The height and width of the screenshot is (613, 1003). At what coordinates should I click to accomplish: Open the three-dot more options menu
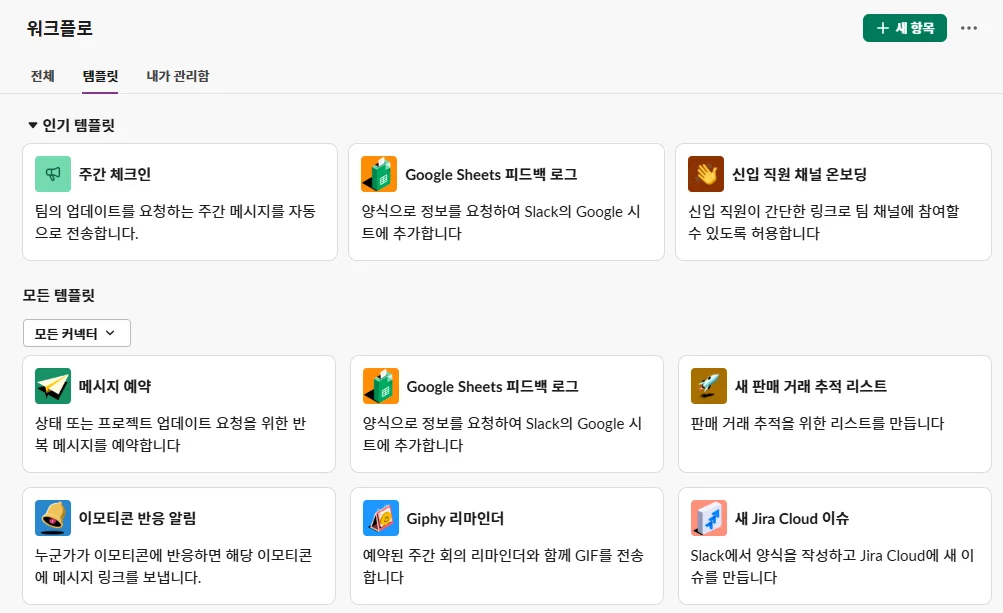968,28
